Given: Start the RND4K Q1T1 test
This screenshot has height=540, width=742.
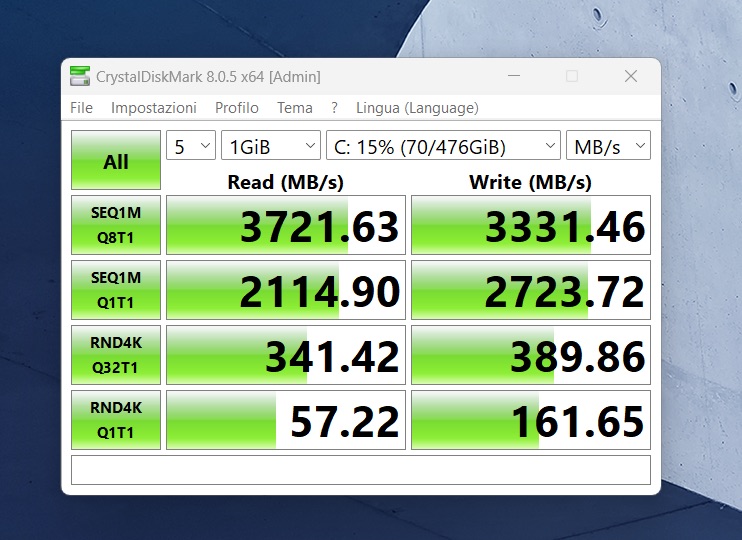Looking at the screenshot, I should click(x=116, y=420).
